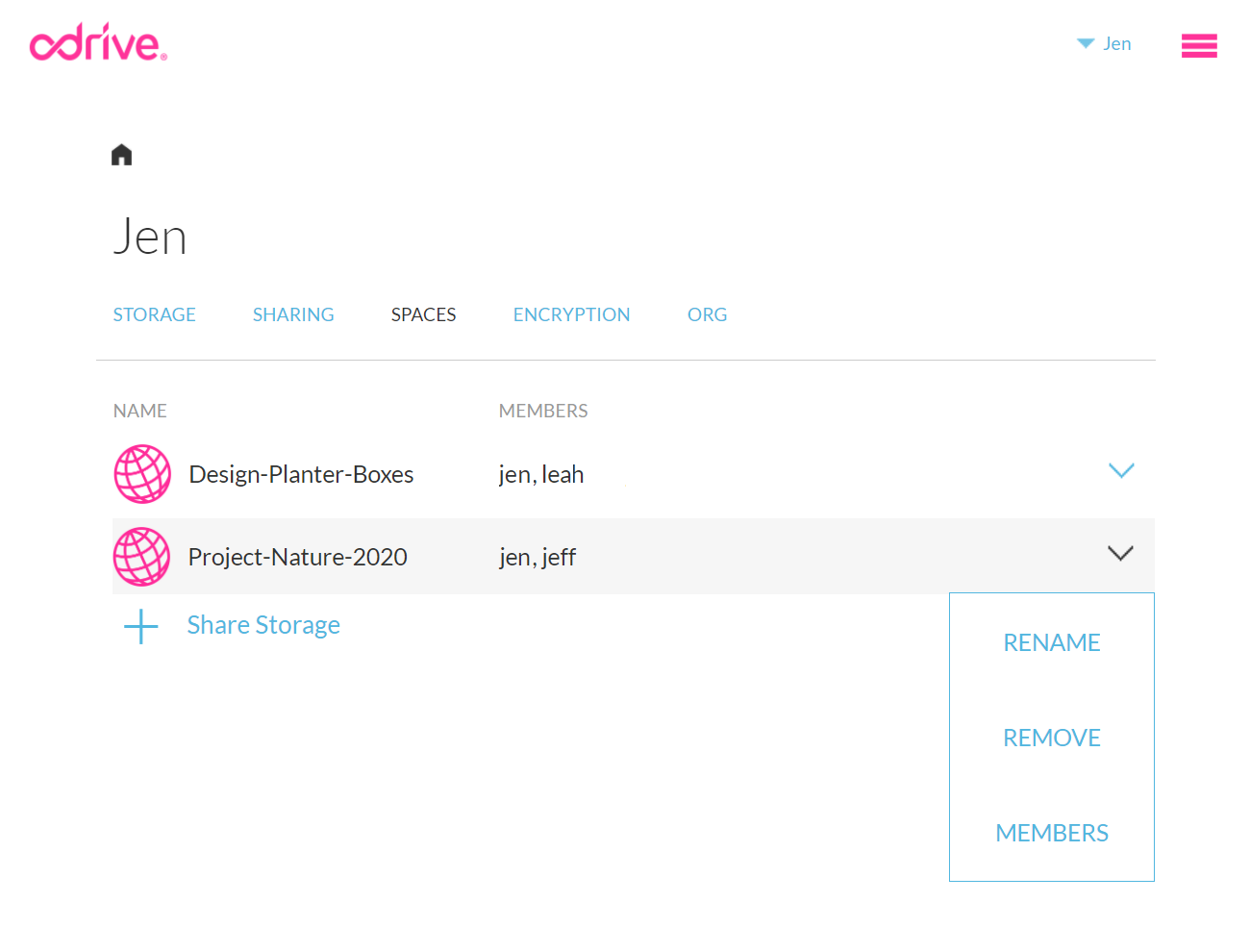This screenshot has width=1250, height=952.
Task: Go to the home breadcrumb icon
Action: pos(121,155)
